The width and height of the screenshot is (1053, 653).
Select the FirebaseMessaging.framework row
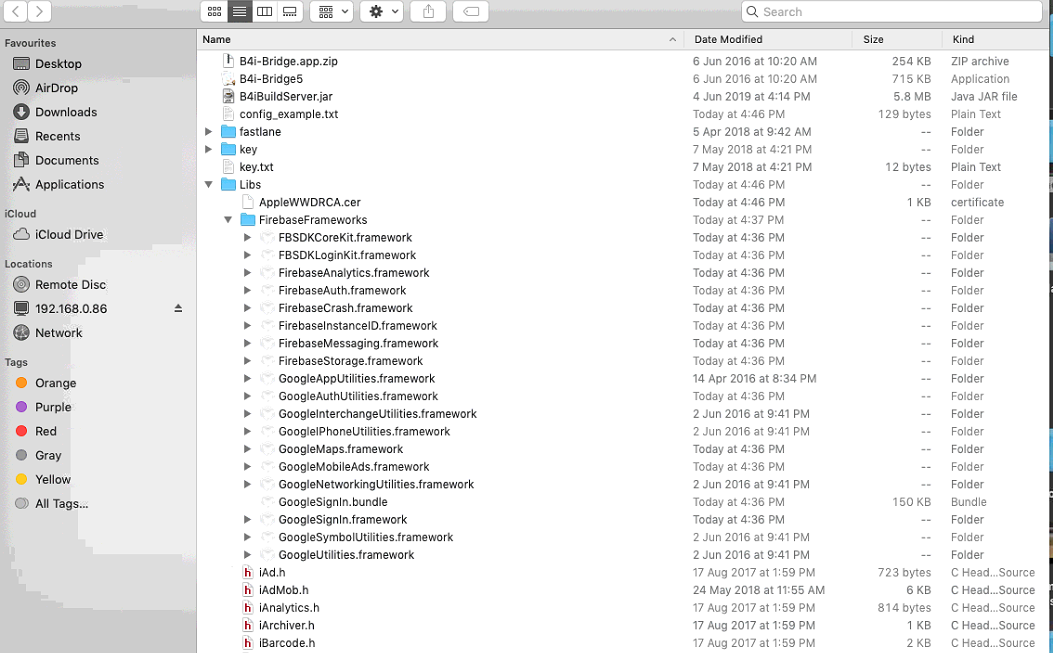[625, 343]
